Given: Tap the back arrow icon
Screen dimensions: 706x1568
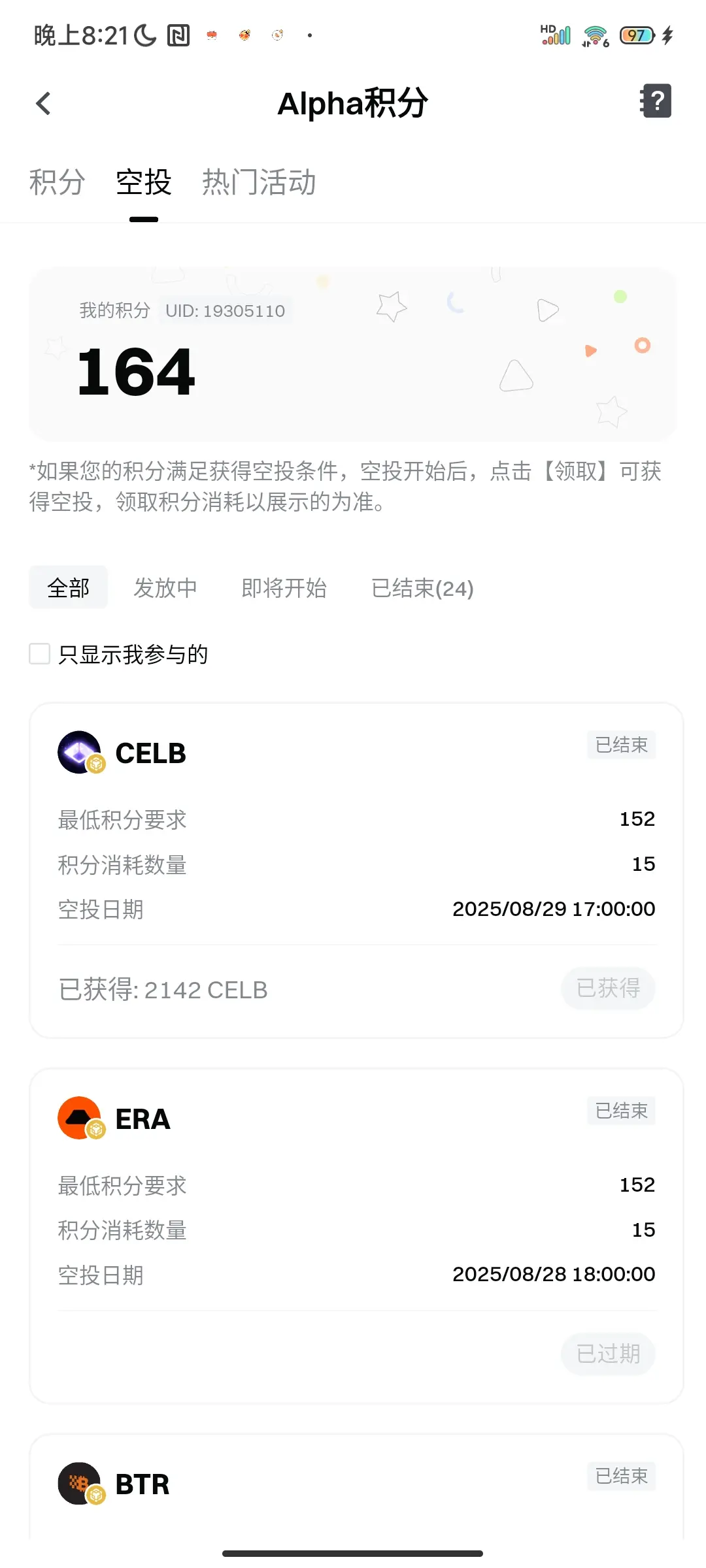Looking at the screenshot, I should pos(43,103).
